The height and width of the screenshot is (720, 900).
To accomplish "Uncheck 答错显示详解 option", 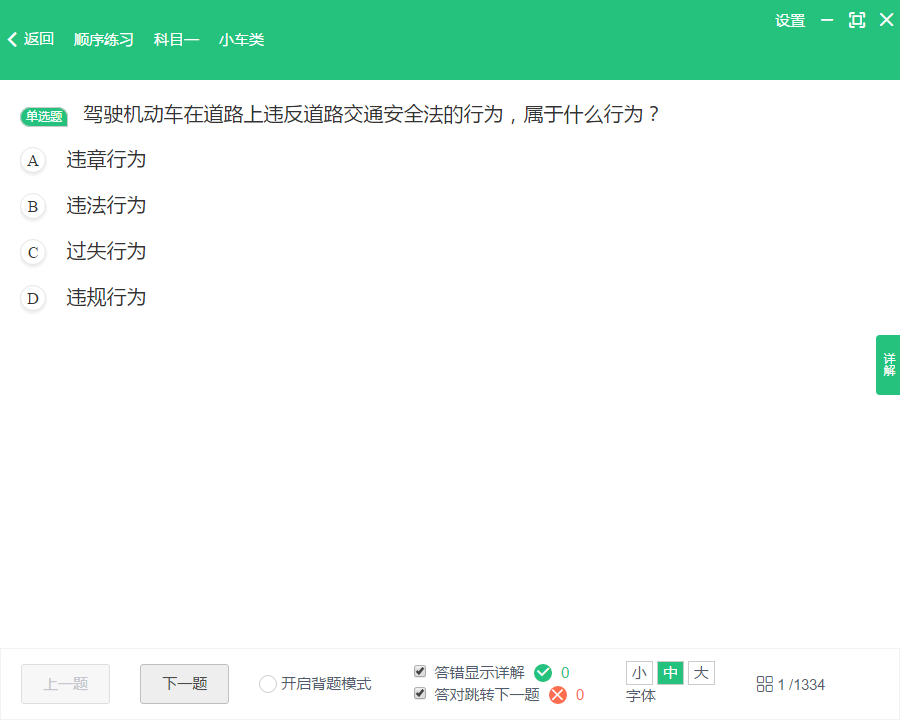I will pos(421,672).
